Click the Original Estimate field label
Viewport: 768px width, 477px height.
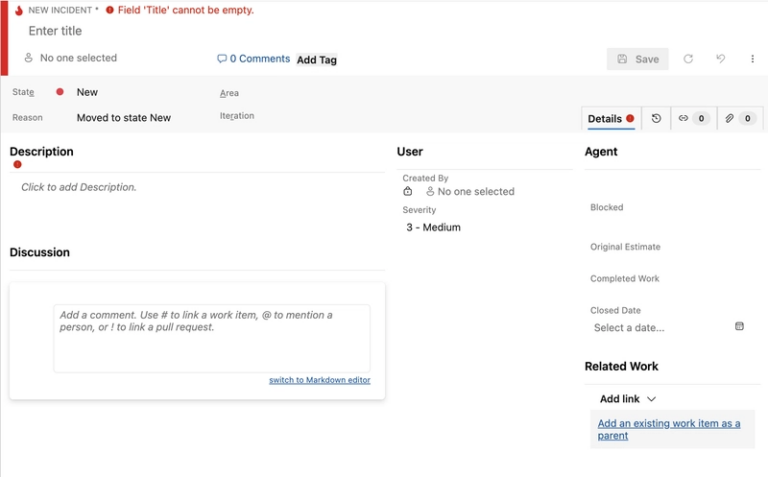(x=625, y=247)
